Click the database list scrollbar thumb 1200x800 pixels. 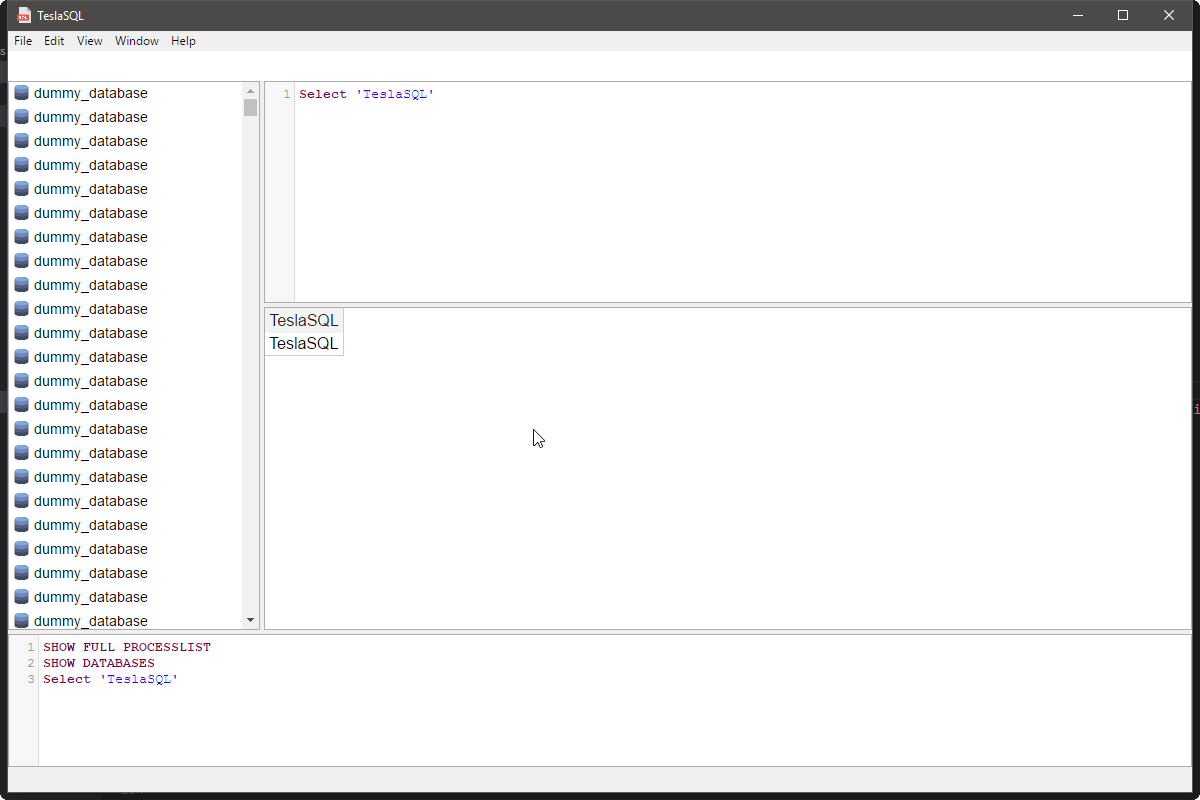tap(251, 107)
